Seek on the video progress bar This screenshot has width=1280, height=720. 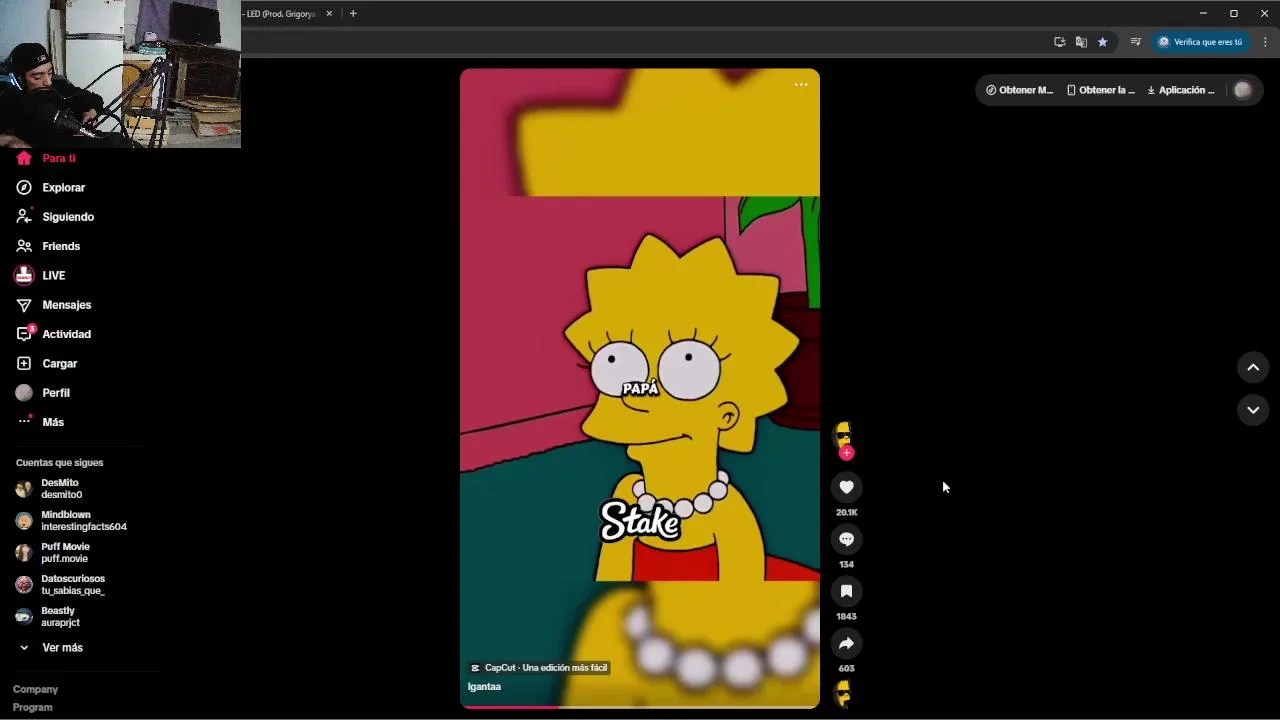640,707
